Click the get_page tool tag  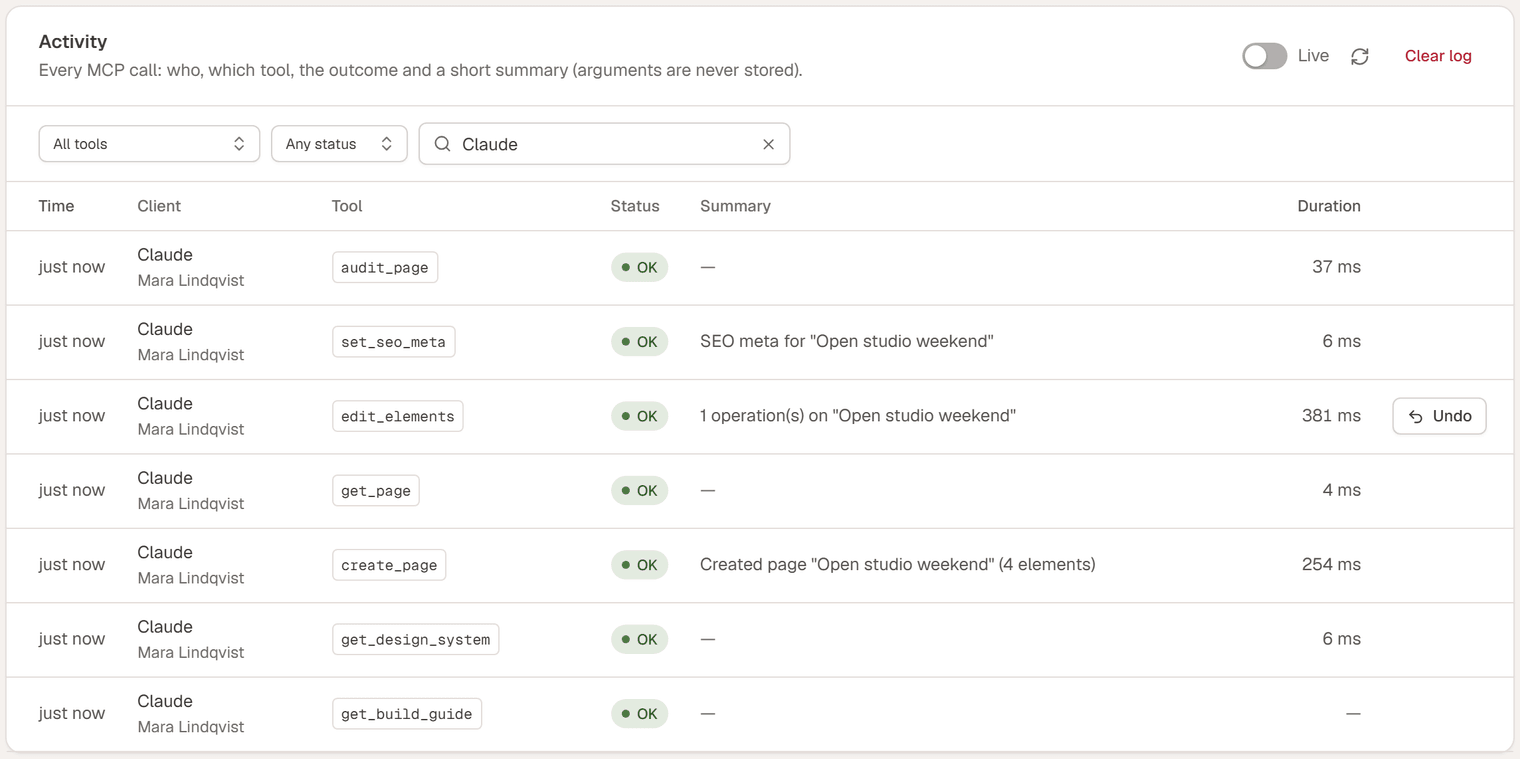coord(375,491)
